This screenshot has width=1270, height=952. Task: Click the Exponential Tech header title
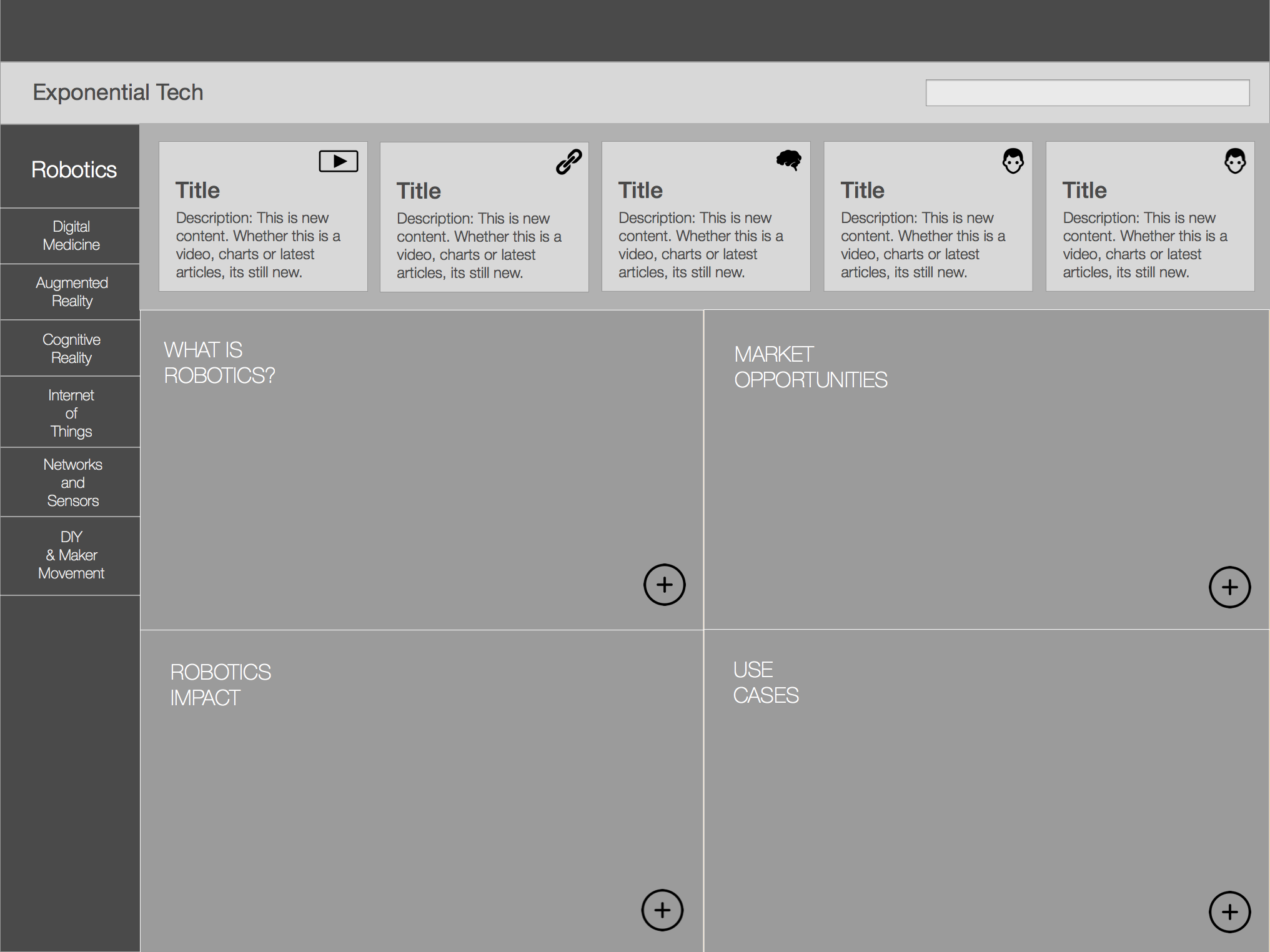pos(118,92)
